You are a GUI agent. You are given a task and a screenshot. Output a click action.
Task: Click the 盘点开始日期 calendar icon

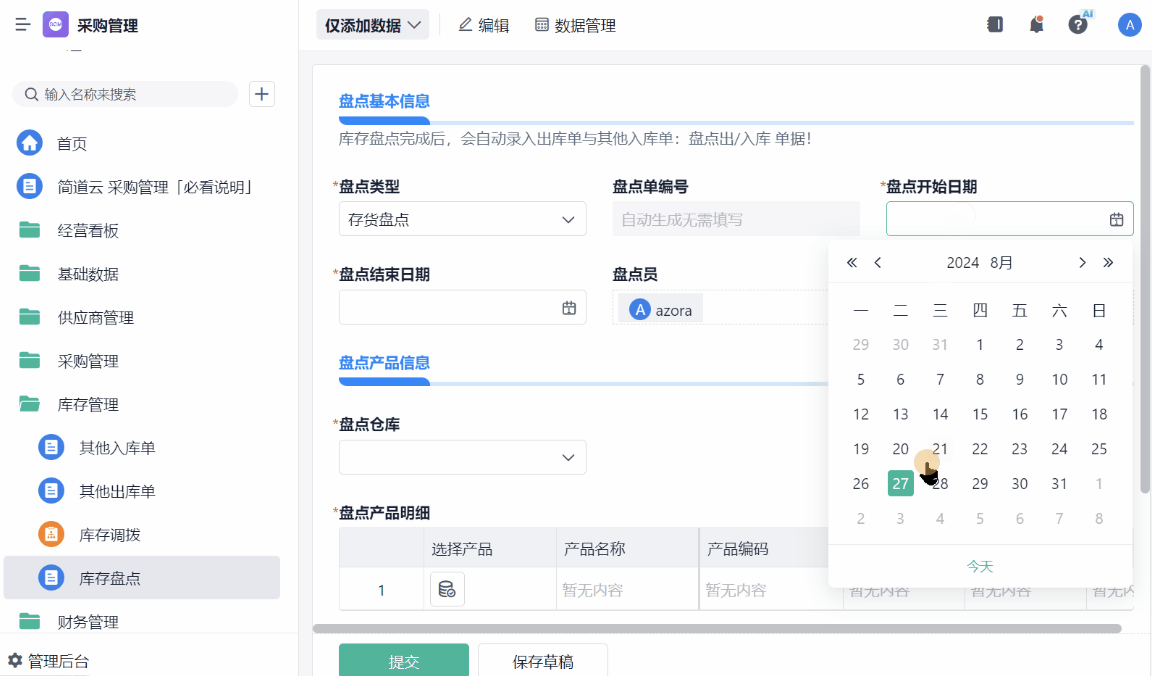[1116, 219]
